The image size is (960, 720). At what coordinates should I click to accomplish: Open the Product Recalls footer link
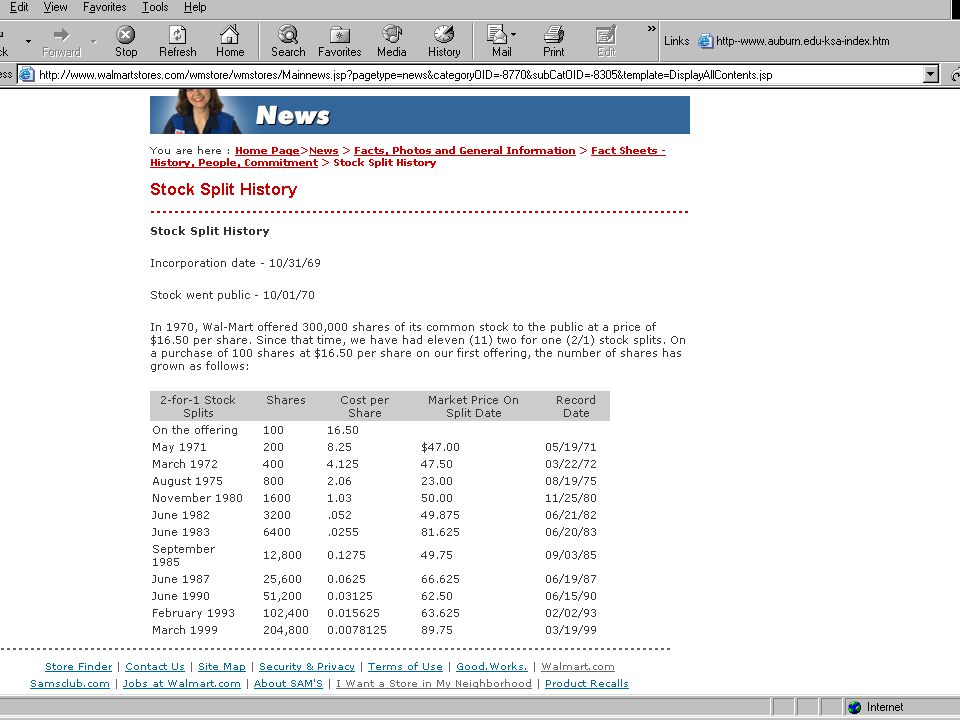click(x=587, y=684)
